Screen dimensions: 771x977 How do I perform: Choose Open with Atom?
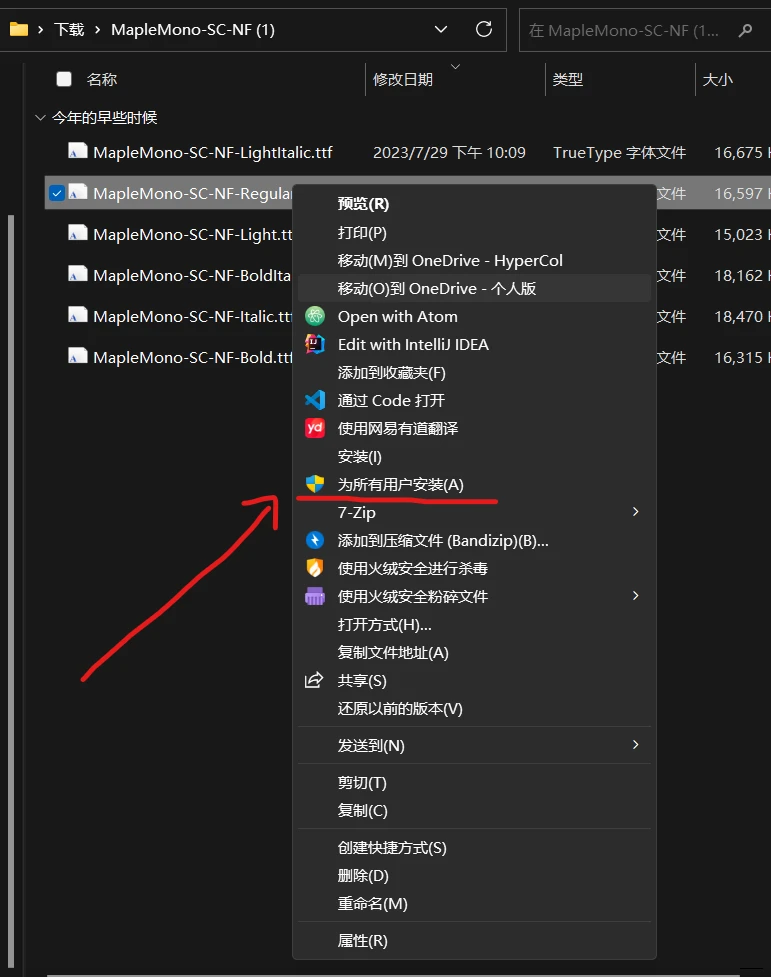pos(474,317)
